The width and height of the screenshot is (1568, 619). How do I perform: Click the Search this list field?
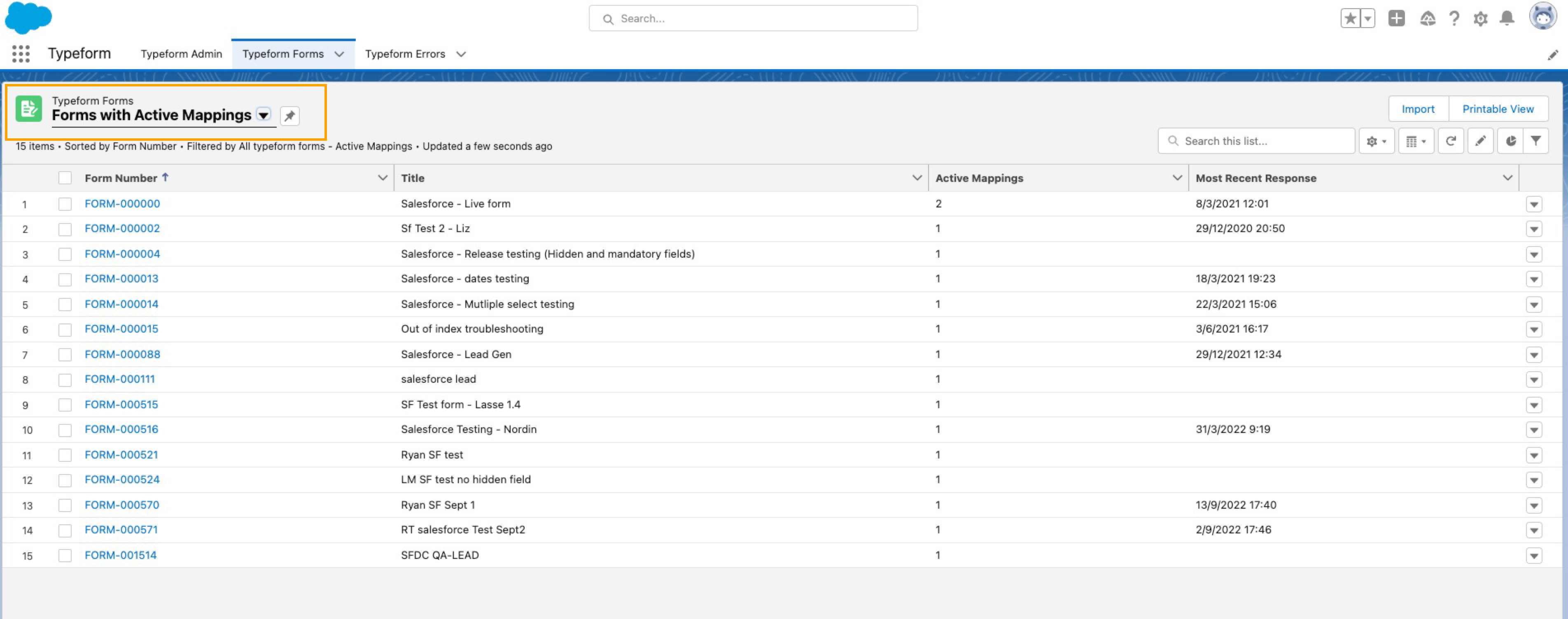click(1256, 141)
